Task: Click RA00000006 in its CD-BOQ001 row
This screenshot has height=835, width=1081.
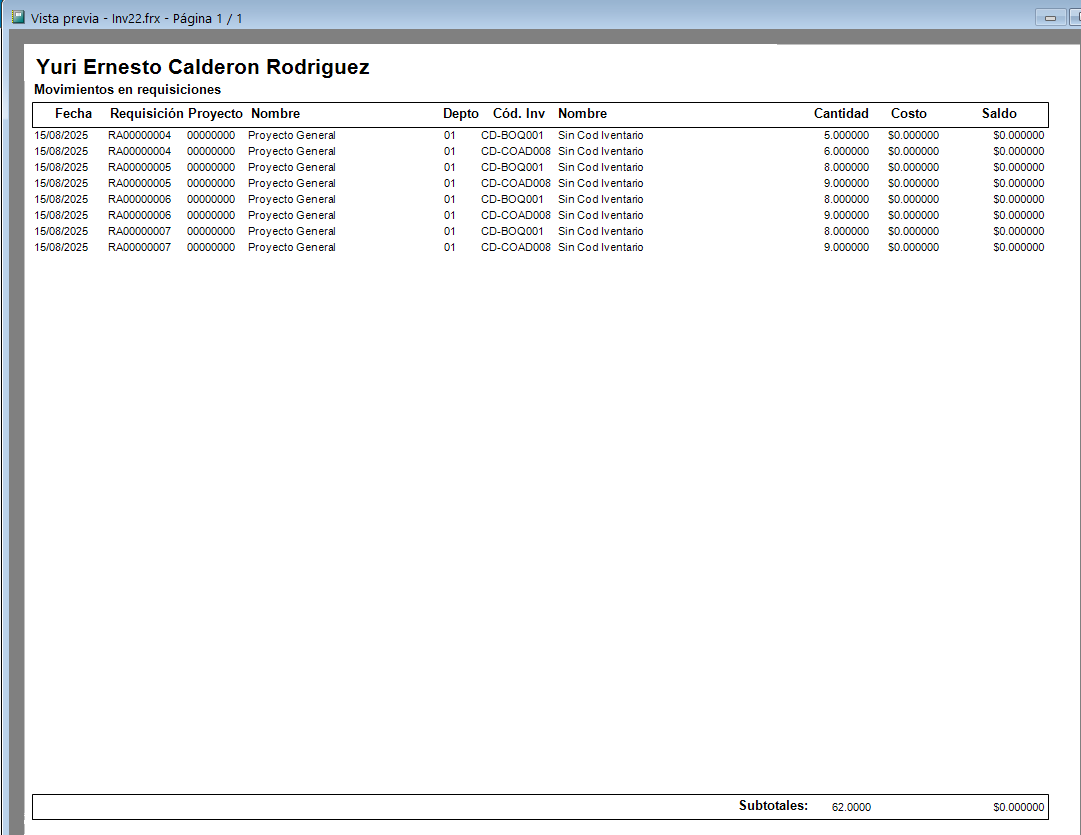Action: (139, 199)
